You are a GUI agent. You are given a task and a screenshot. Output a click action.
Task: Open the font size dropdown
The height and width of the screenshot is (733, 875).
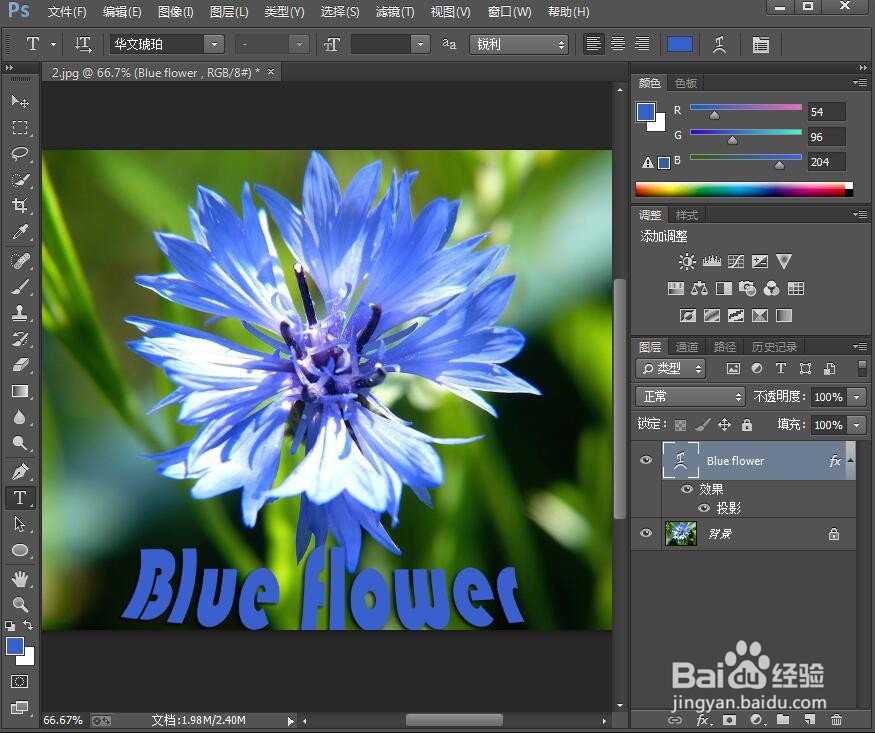point(420,44)
